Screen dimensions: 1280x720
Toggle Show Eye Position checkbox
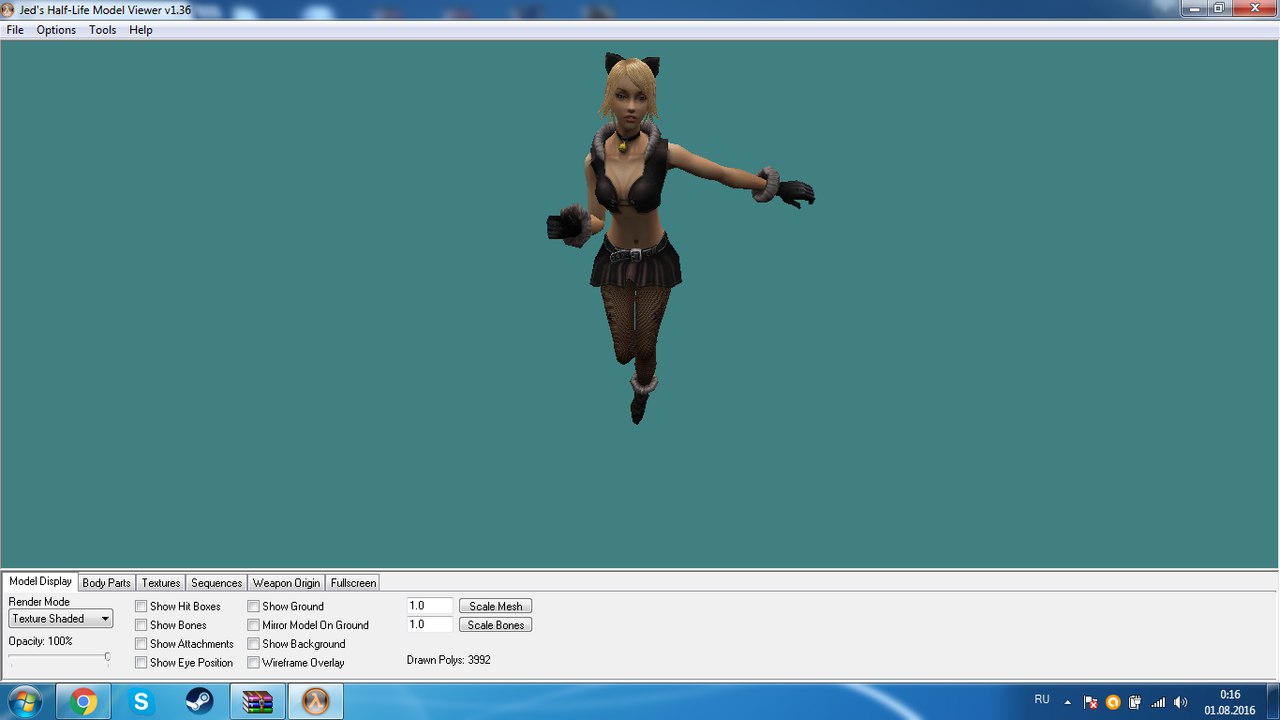click(141, 663)
